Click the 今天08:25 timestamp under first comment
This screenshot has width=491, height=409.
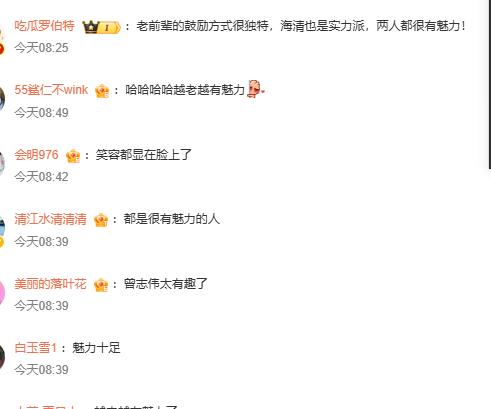(41, 48)
